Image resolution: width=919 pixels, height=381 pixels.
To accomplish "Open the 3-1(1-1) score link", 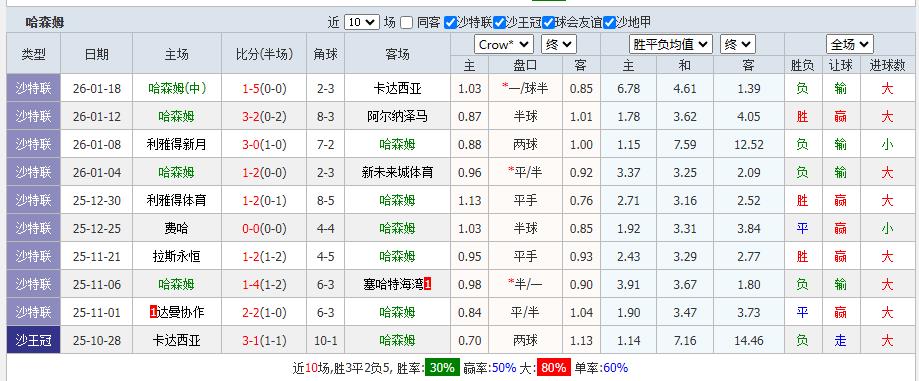I will point(264,341).
